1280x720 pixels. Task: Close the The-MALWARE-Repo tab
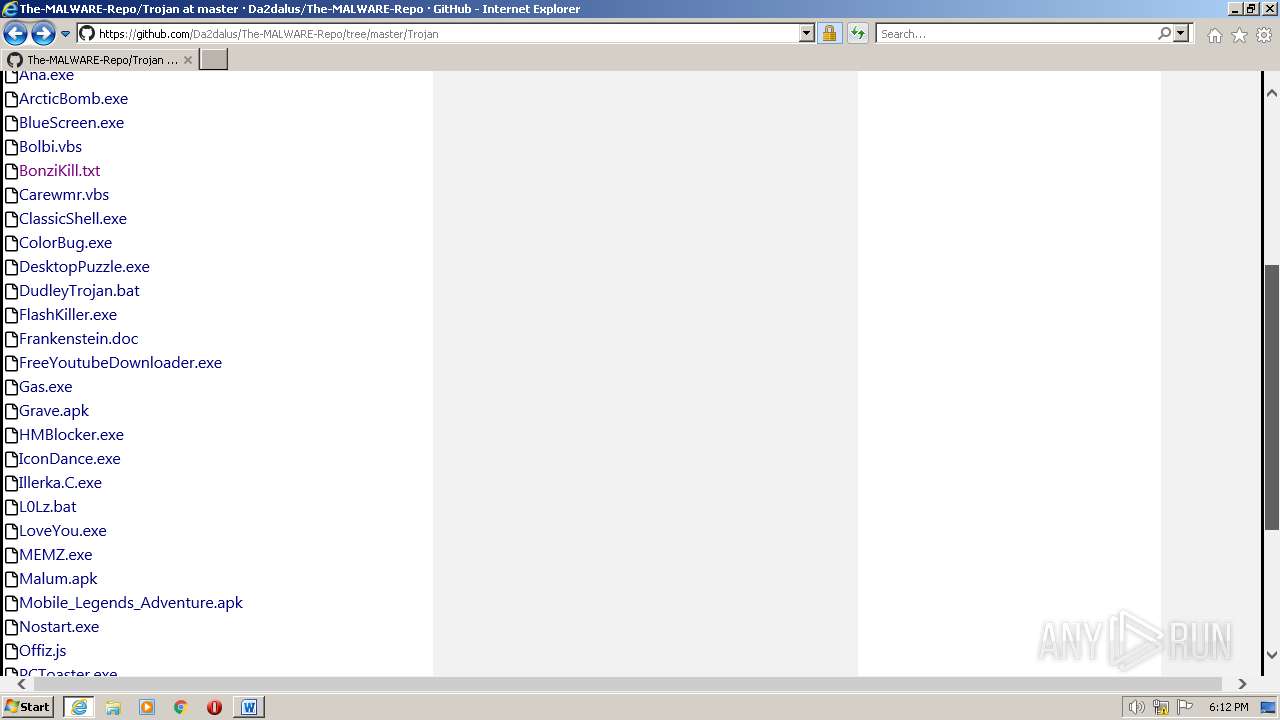click(187, 60)
